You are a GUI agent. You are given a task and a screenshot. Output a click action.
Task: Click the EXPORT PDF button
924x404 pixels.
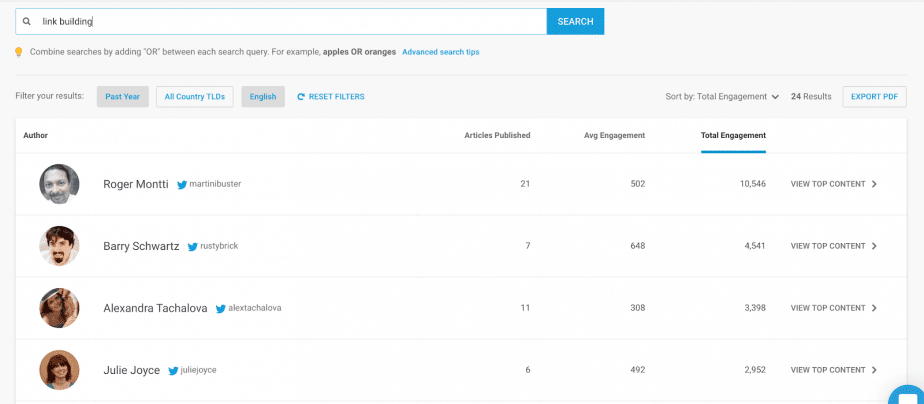[x=874, y=97]
